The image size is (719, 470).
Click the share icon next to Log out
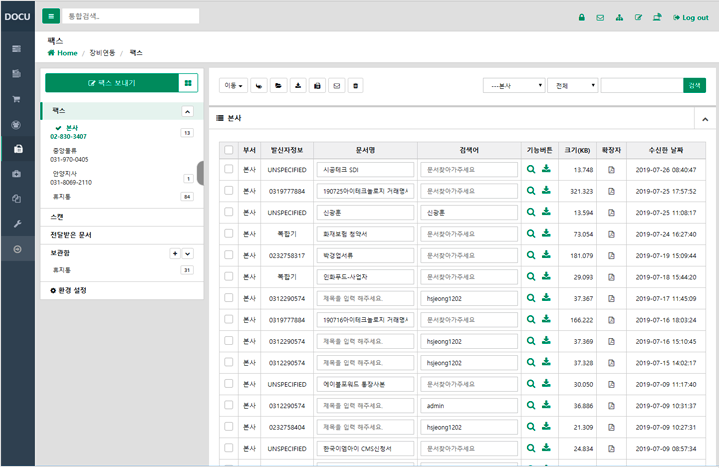657,17
